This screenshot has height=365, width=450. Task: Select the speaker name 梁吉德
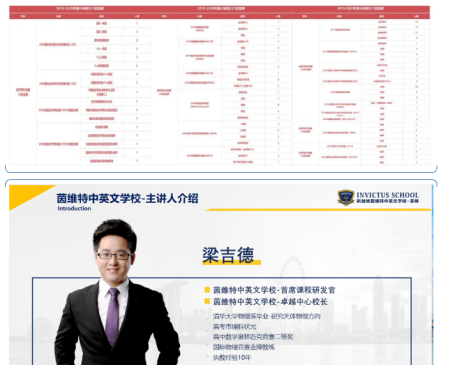click(228, 255)
